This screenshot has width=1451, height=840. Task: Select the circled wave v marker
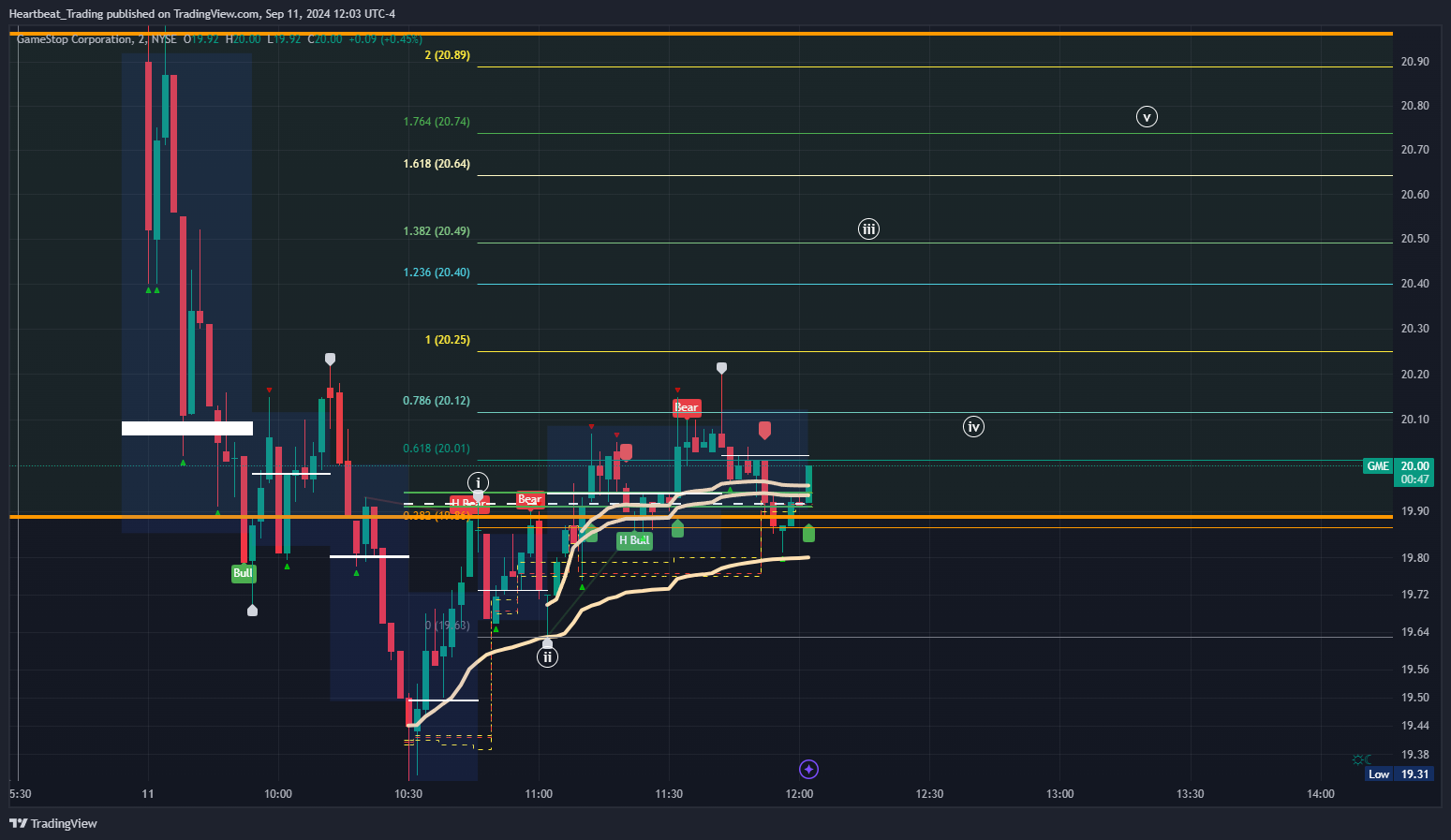coord(1147,117)
